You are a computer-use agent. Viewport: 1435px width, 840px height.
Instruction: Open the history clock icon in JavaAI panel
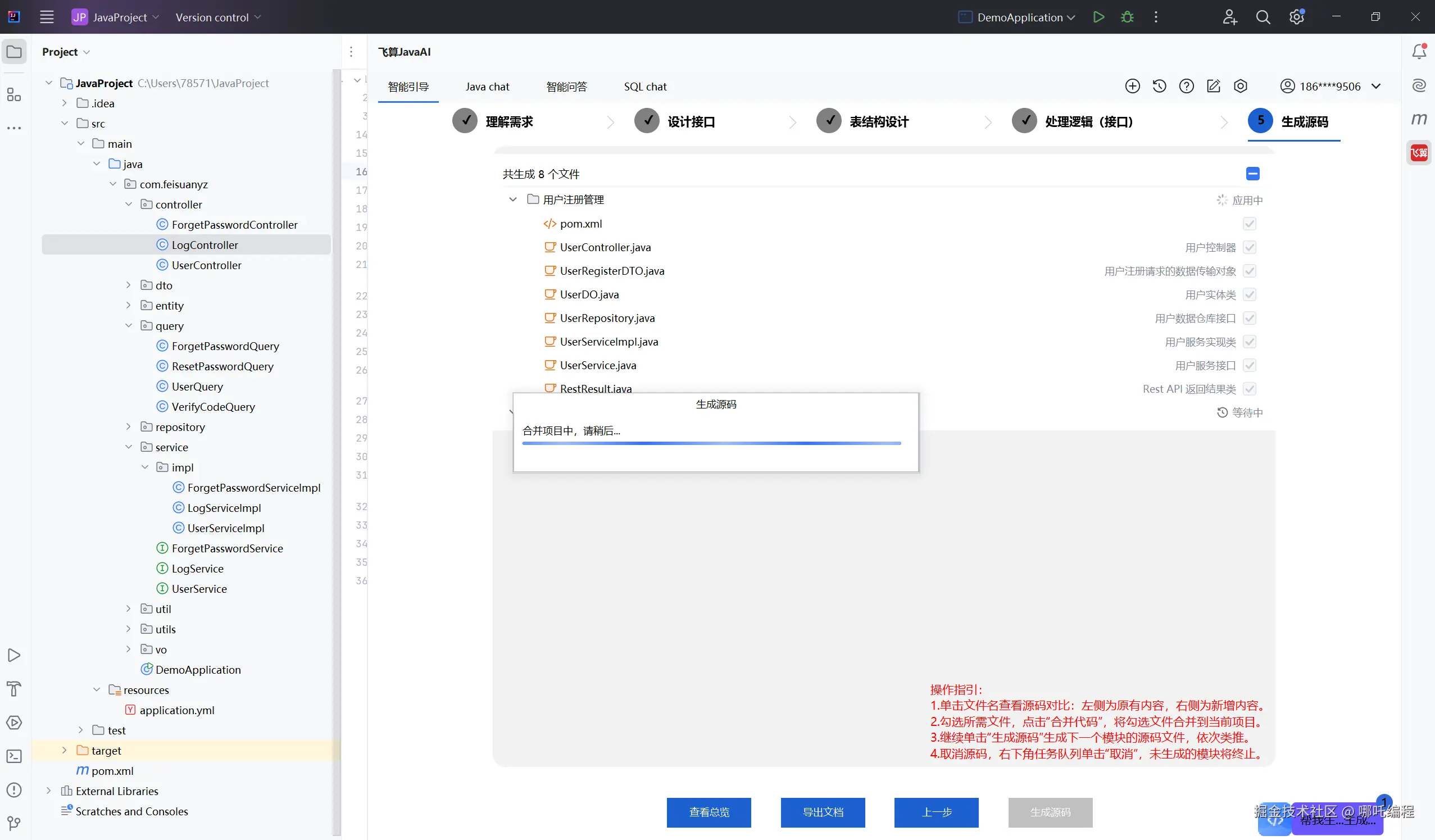pyautogui.click(x=1159, y=86)
